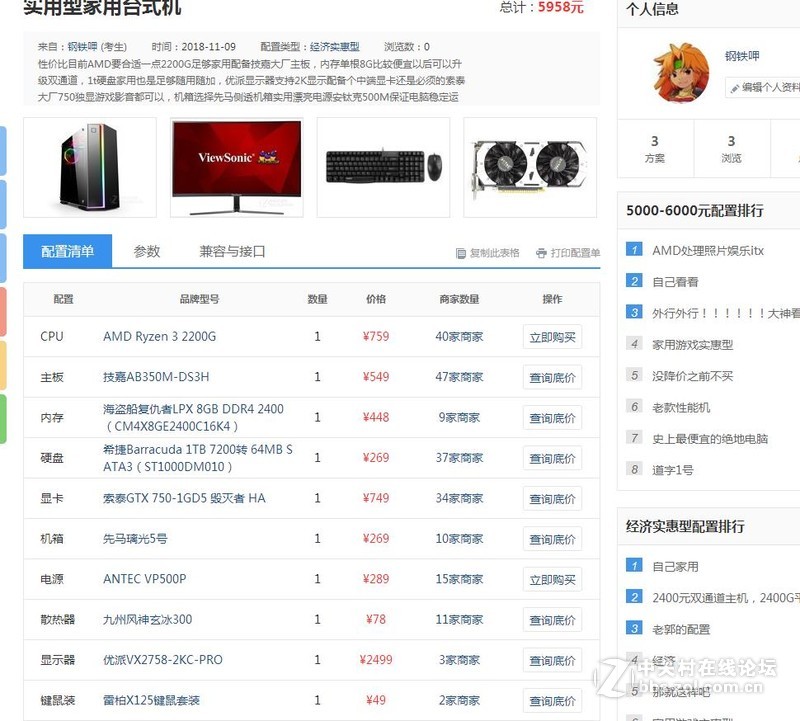The width and height of the screenshot is (800, 721).
Task: Open 技嘉AB350M-DS3H product link
Action: [156, 377]
